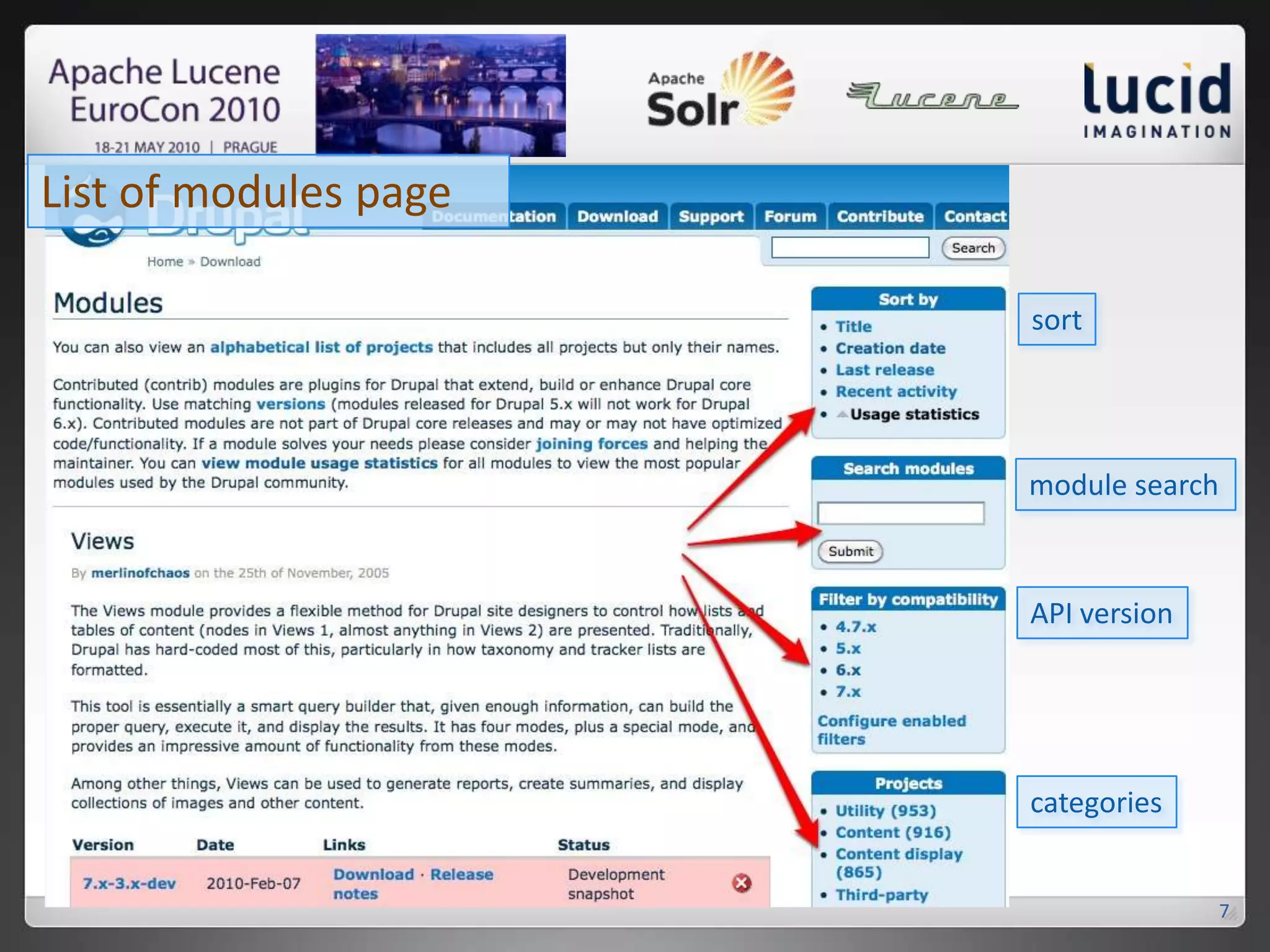Open the versions link in description
The image size is (1270, 952).
[291, 404]
